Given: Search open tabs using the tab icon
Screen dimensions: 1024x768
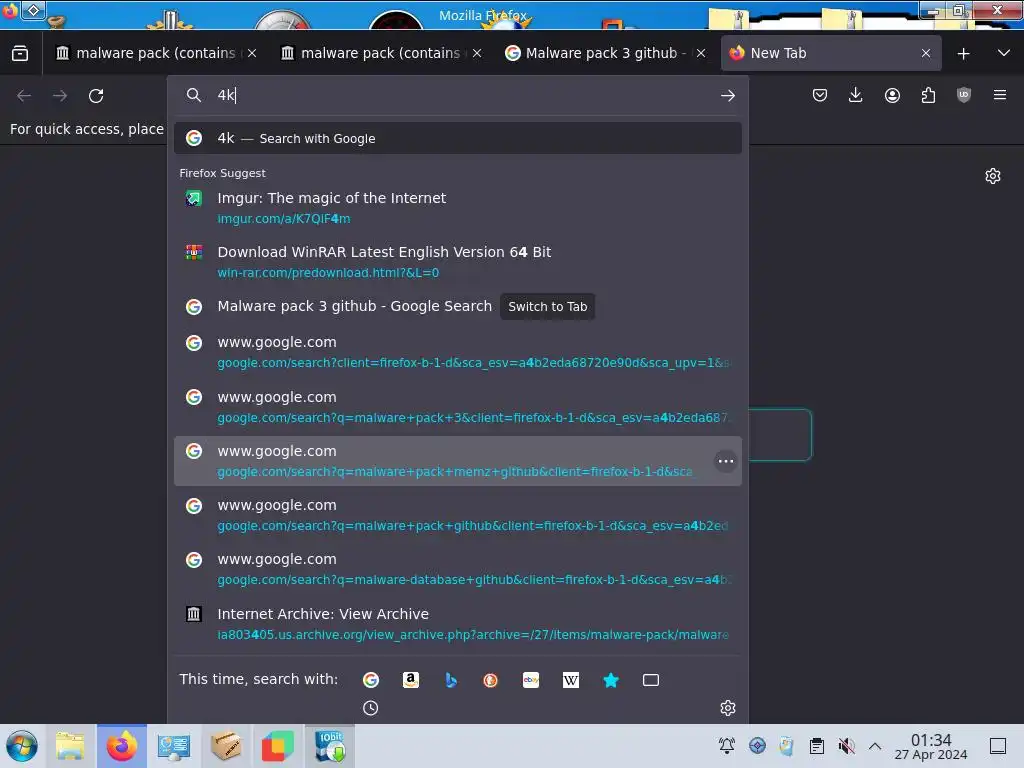Looking at the screenshot, I should (651, 680).
